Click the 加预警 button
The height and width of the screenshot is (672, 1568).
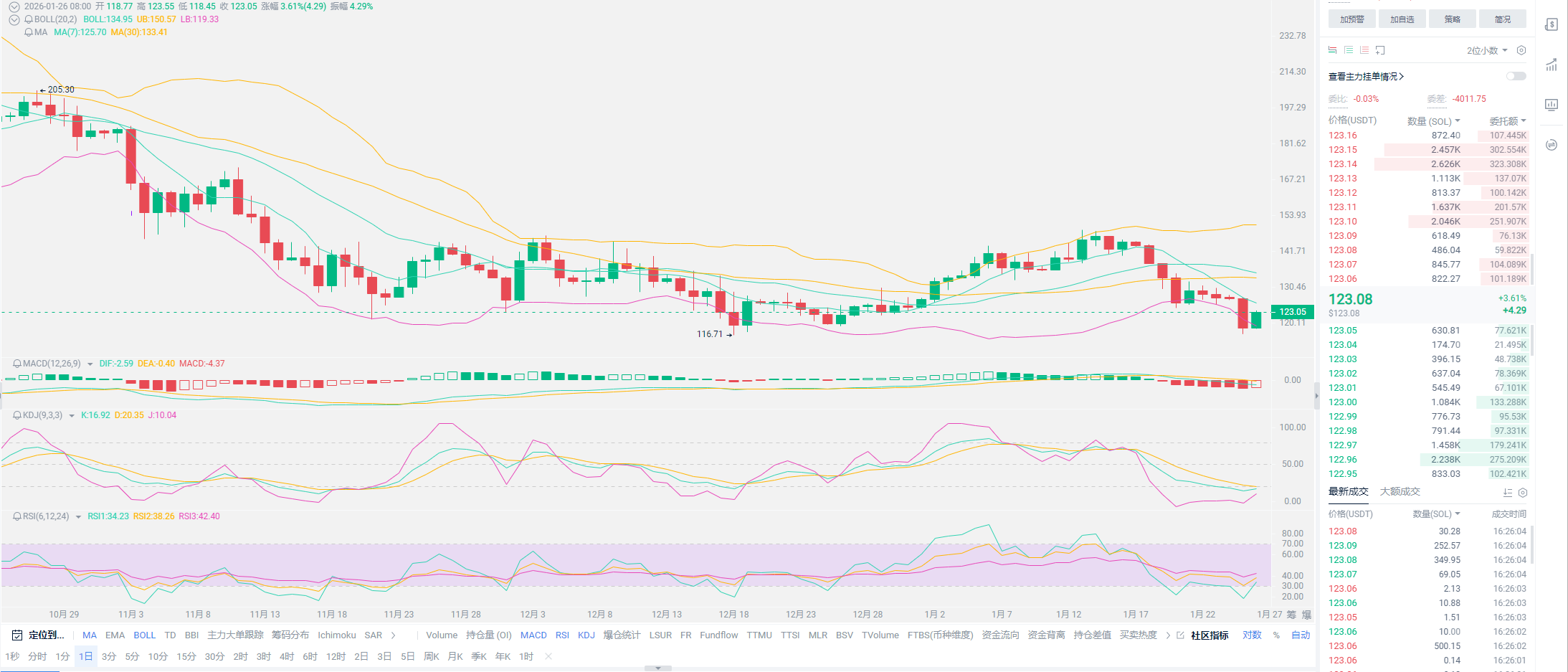pyautogui.click(x=1351, y=19)
